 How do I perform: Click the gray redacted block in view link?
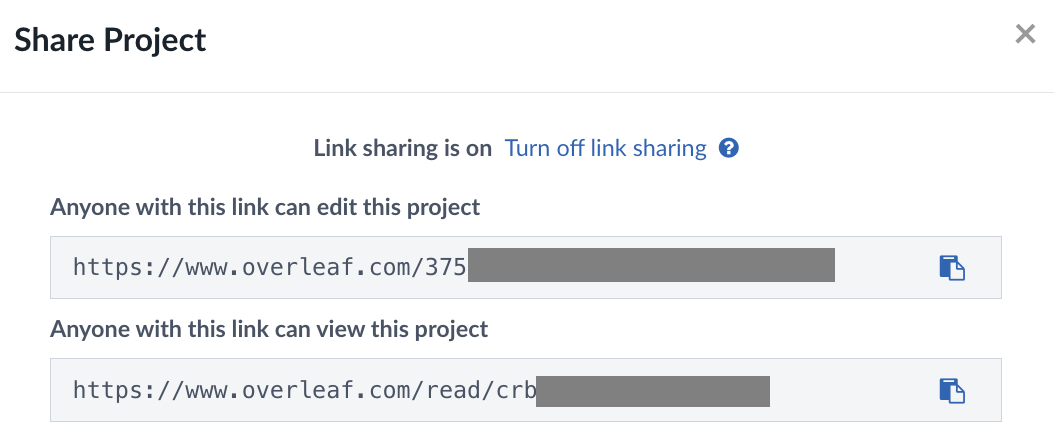(653, 390)
